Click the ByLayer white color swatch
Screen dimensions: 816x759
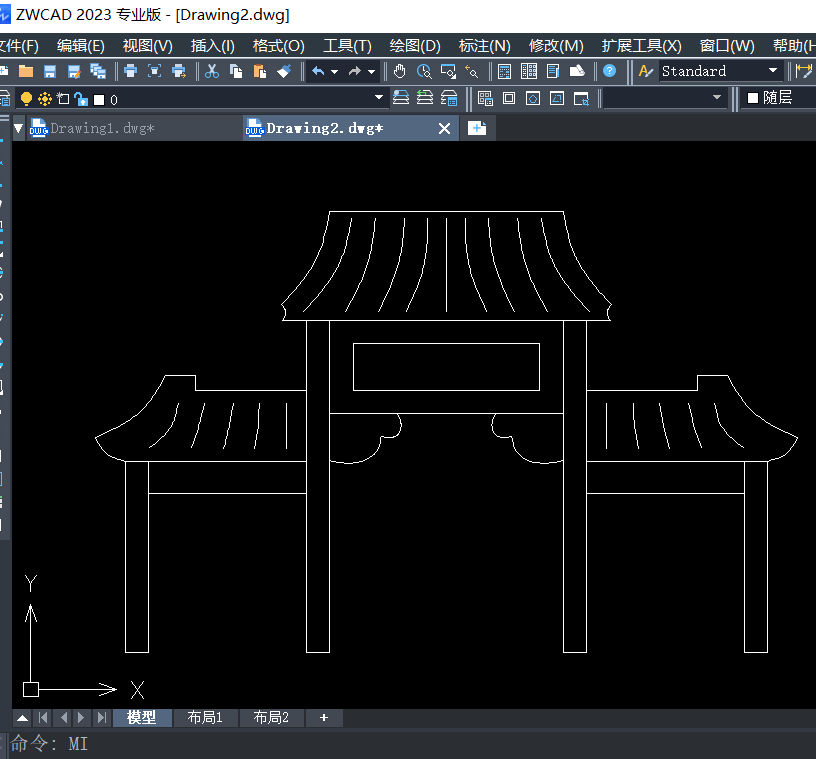[753, 98]
